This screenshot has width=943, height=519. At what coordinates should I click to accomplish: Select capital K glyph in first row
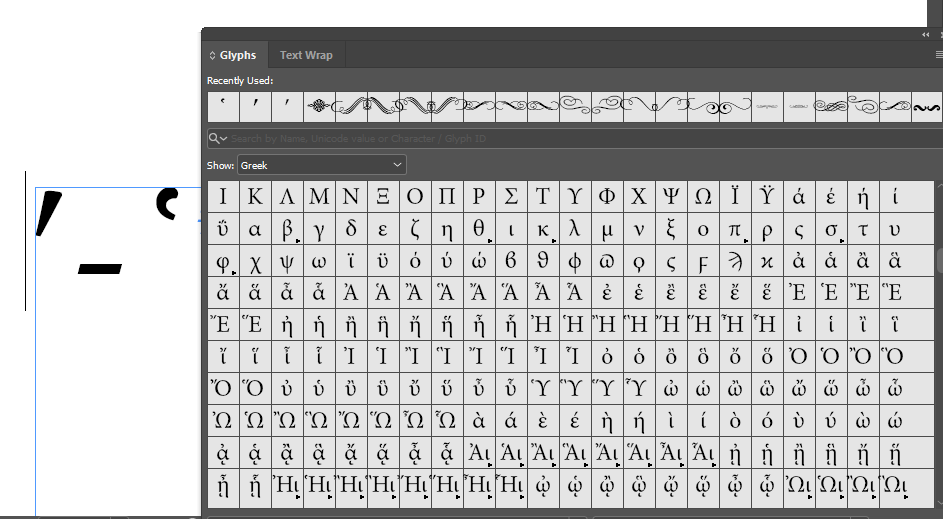tap(255, 197)
